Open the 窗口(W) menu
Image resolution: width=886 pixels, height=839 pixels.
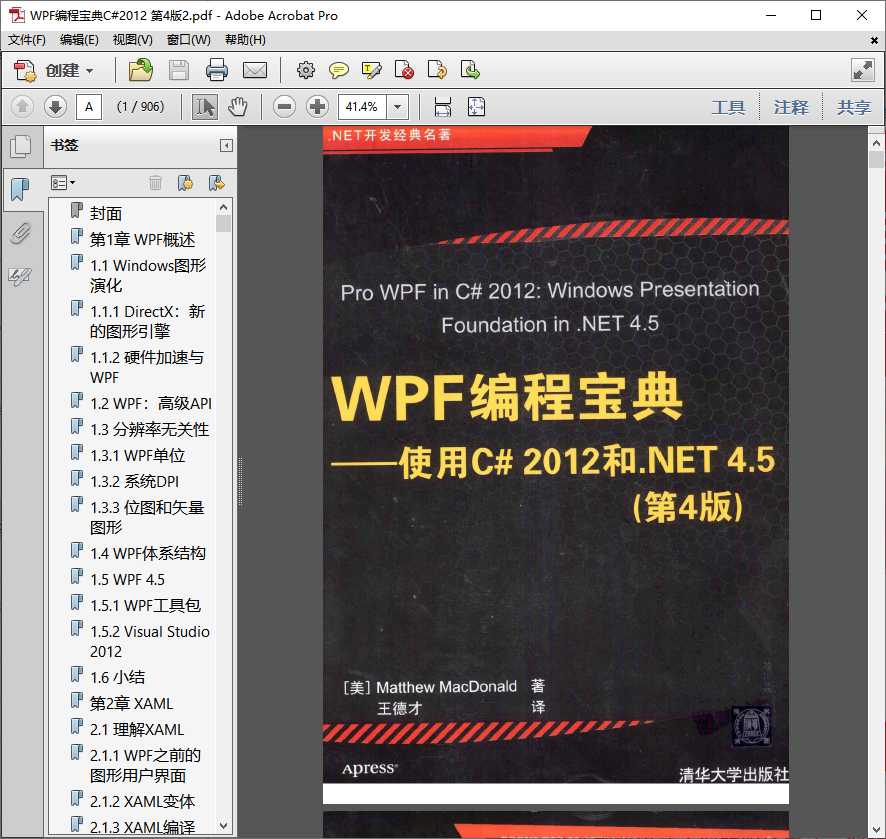pos(188,40)
